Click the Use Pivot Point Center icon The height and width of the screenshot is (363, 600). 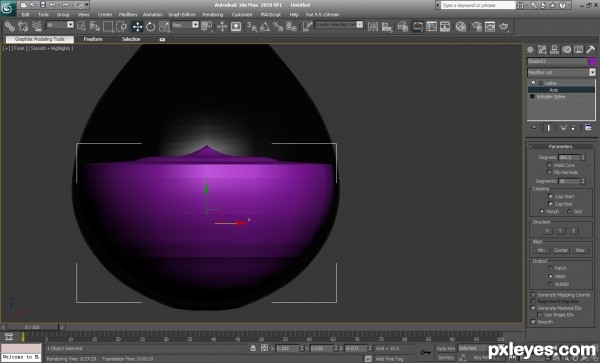pos(207,26)
